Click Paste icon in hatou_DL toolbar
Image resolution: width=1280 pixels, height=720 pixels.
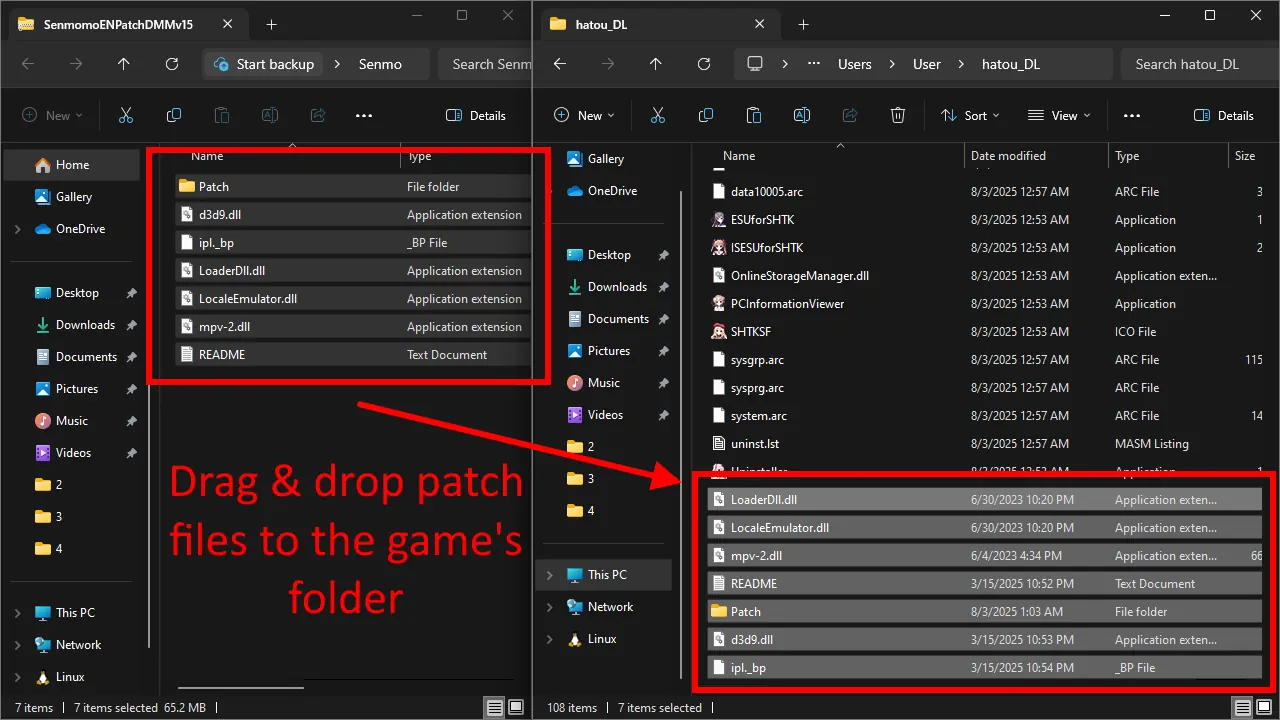coord(754,115)
